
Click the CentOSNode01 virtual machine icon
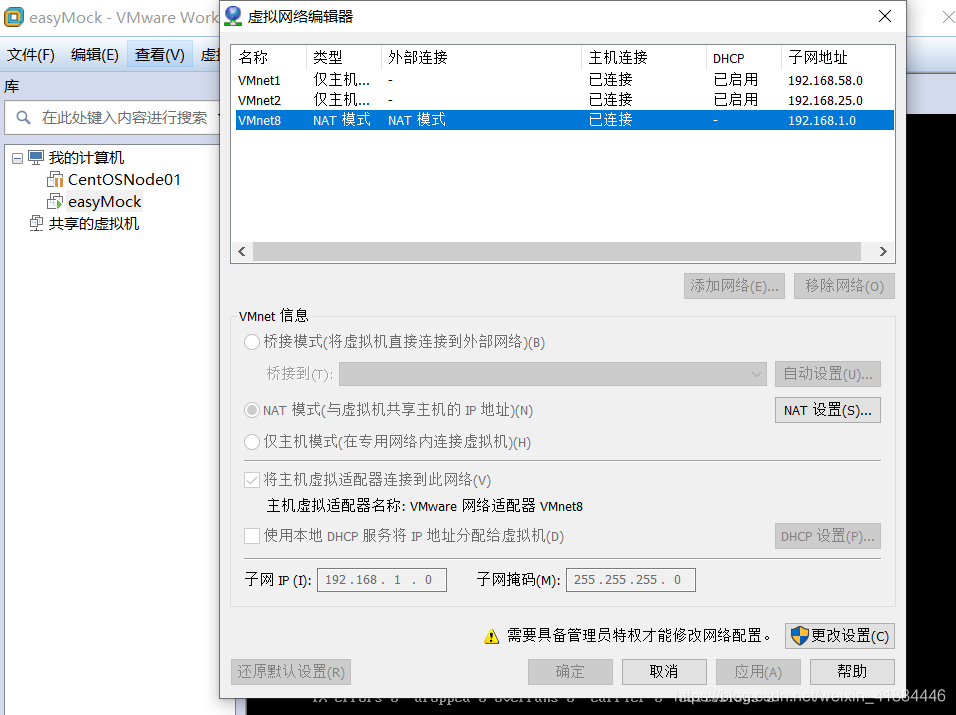pyautogui.click(x=55, y=180)
